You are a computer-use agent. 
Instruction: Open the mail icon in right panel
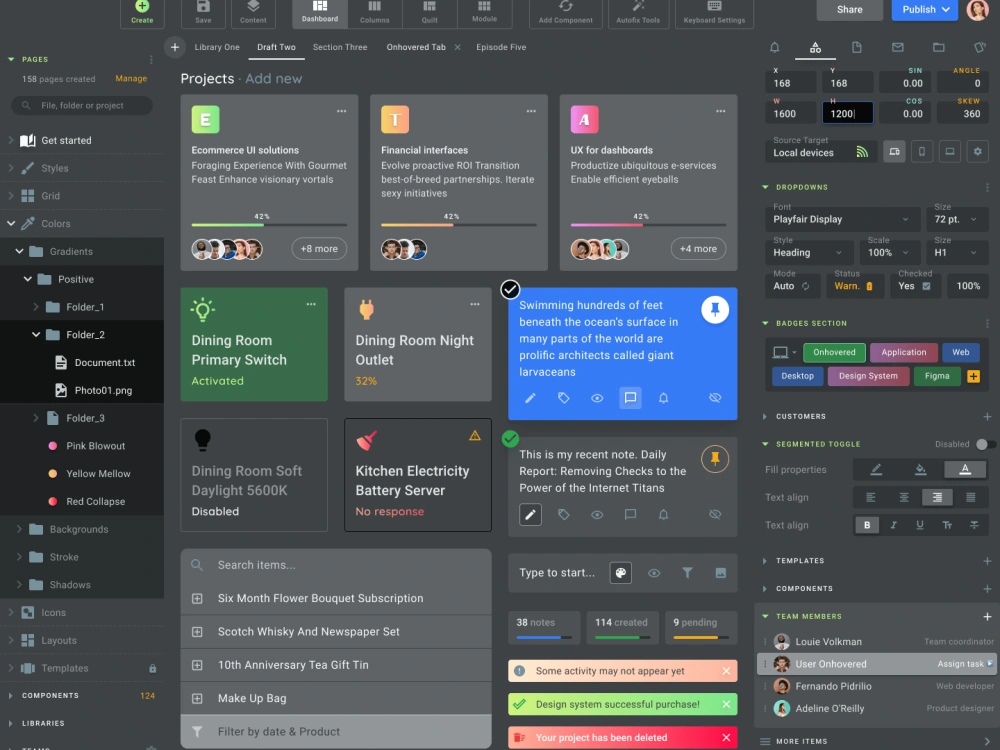click(898, 47)
